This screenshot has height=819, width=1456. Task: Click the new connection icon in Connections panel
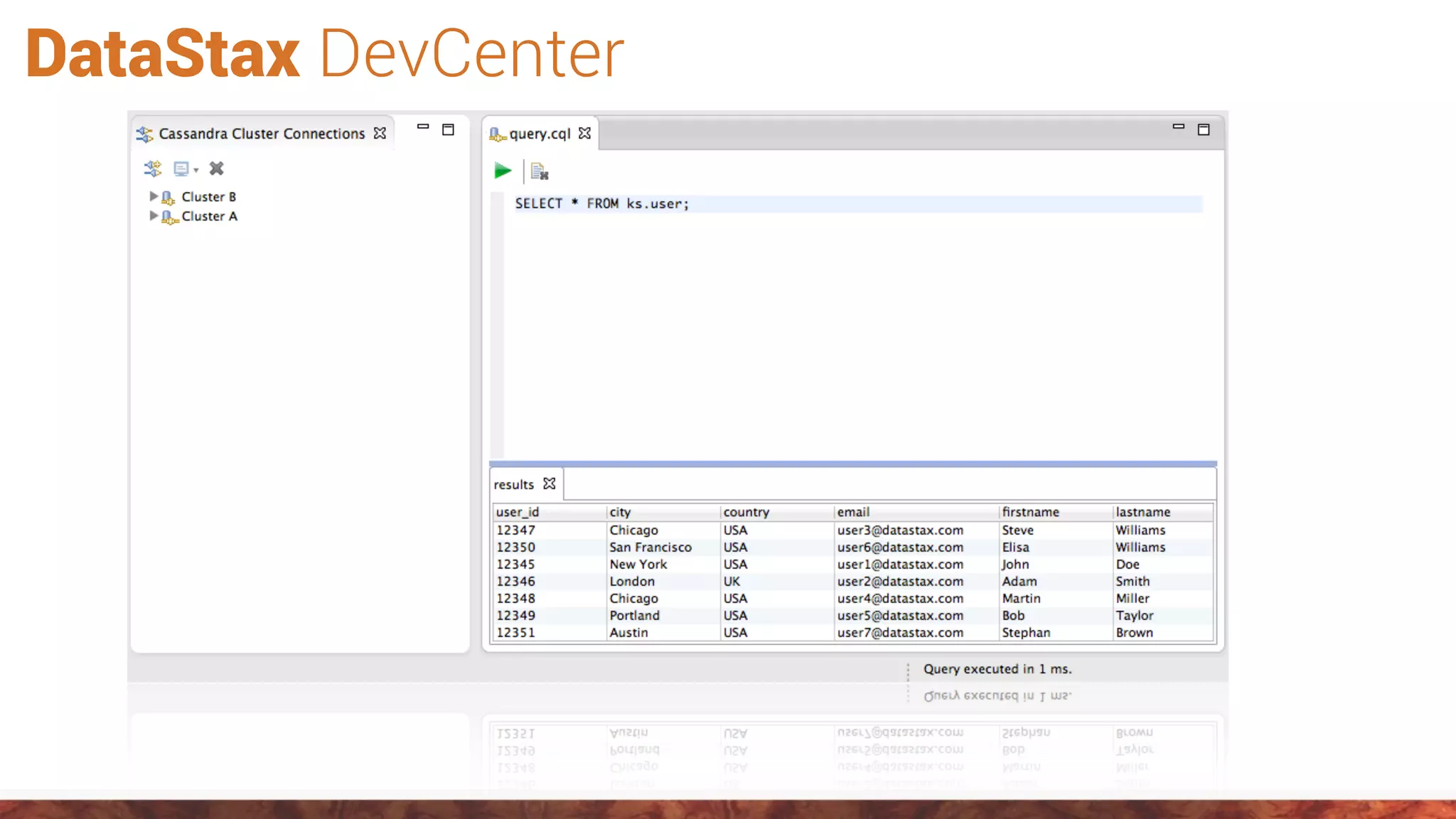click(x=153, y=168)
